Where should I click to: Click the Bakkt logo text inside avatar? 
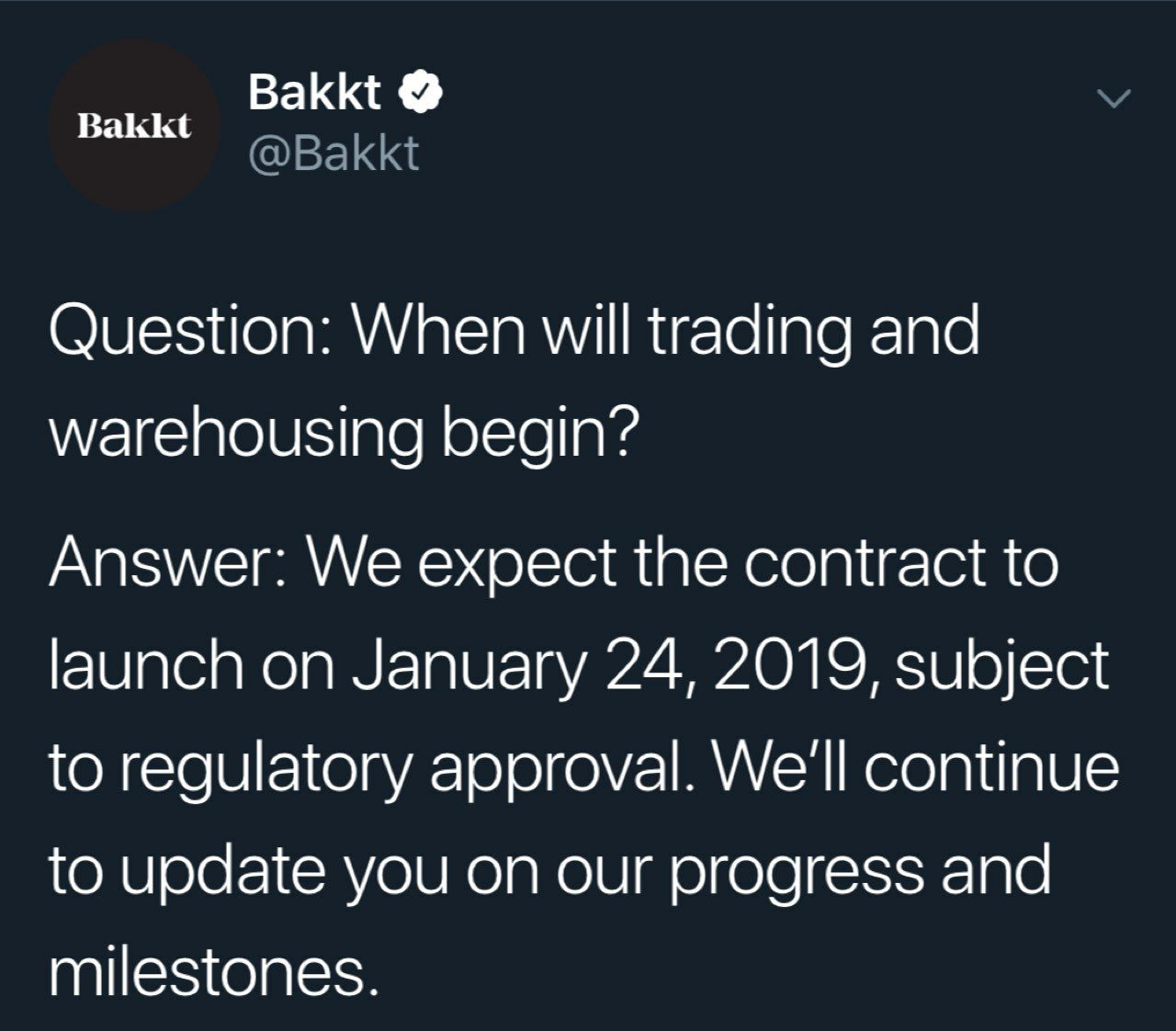pos(134,125)
